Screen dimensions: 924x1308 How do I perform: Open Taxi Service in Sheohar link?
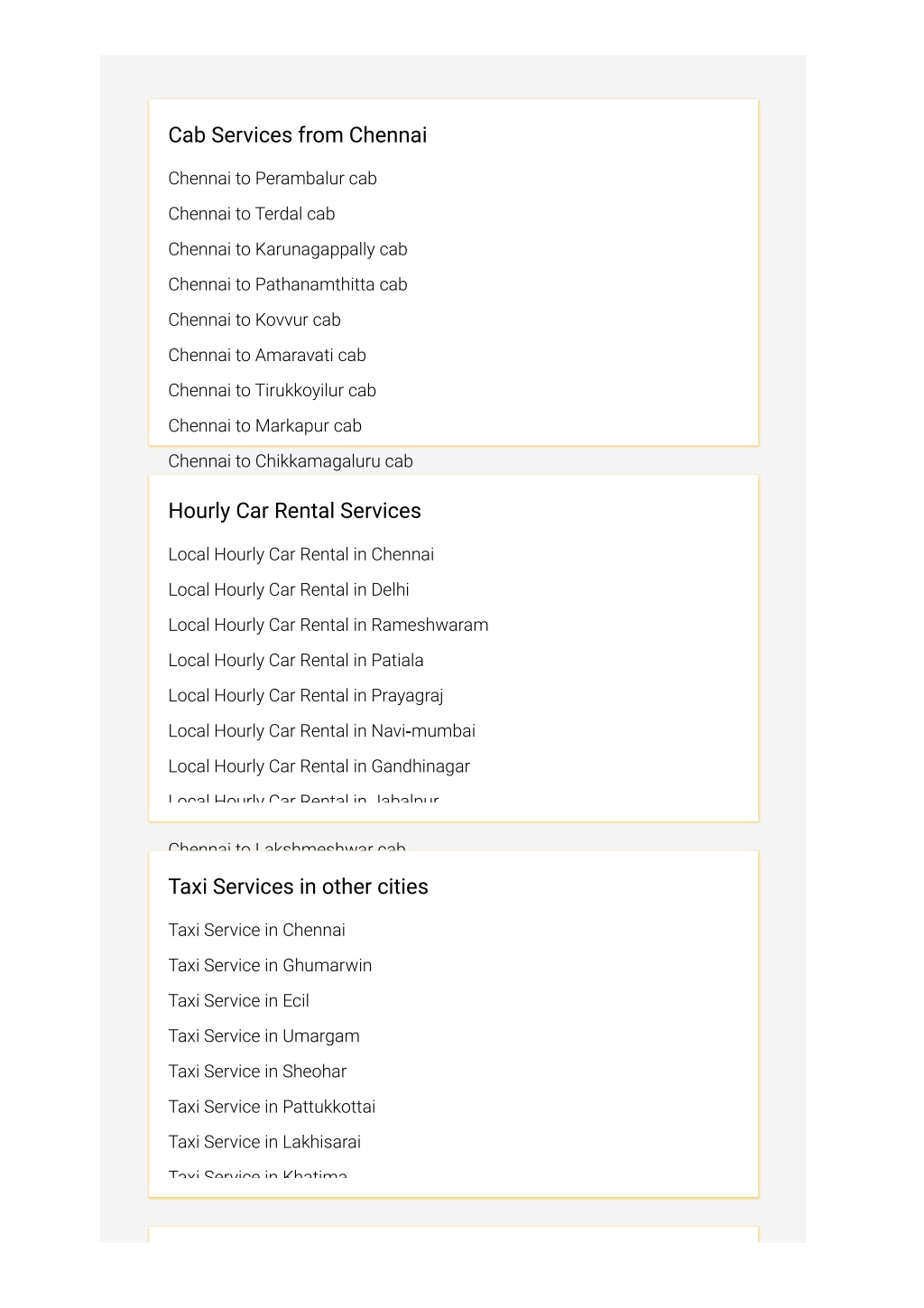(258, 1071)
